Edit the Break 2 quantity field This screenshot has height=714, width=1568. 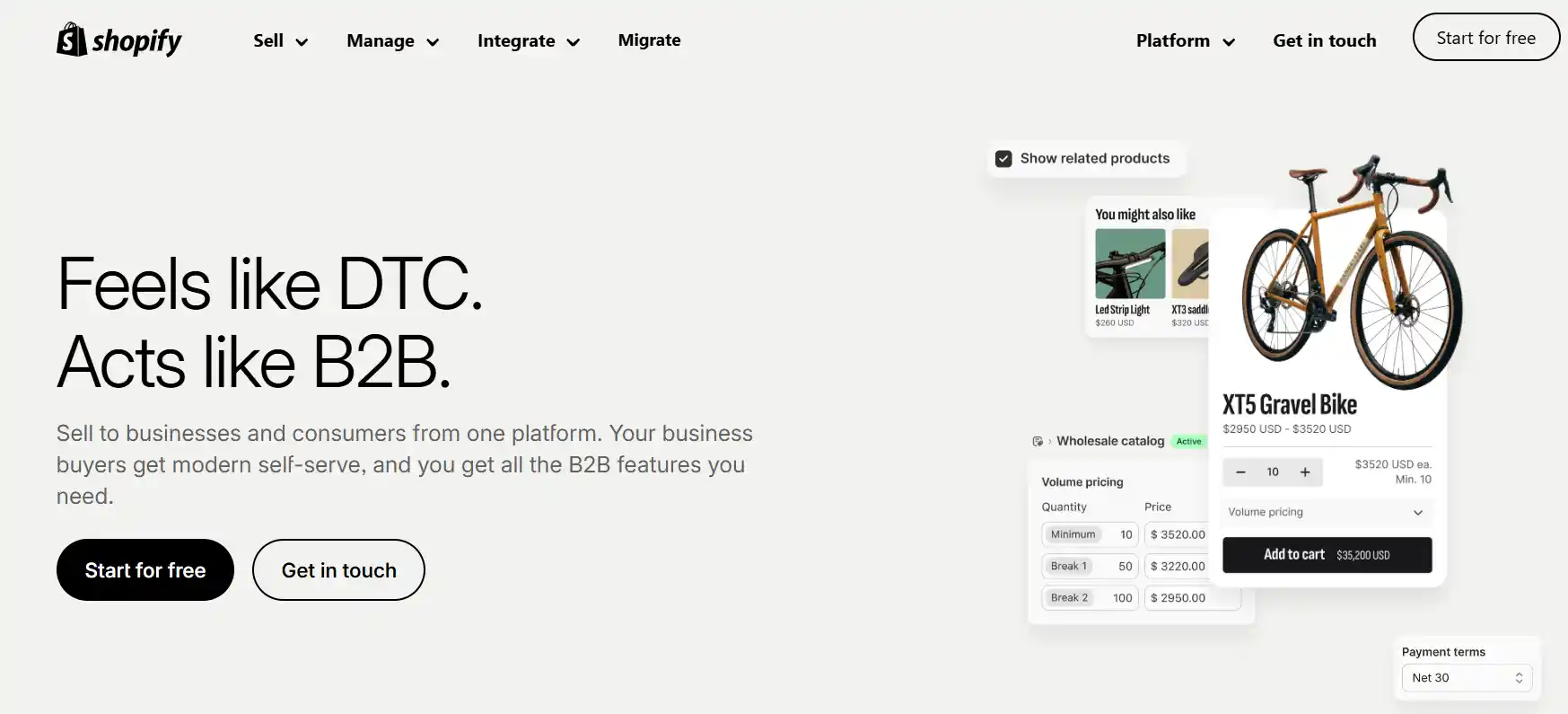(1090, 598)
